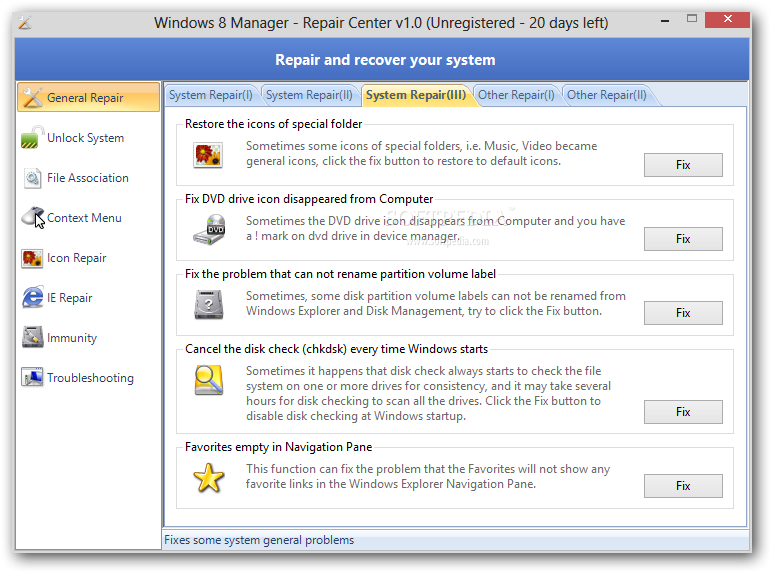Viewport: 772px width, 573px height.
Task: Click the File Association document icon
Action: click(32, 178)
